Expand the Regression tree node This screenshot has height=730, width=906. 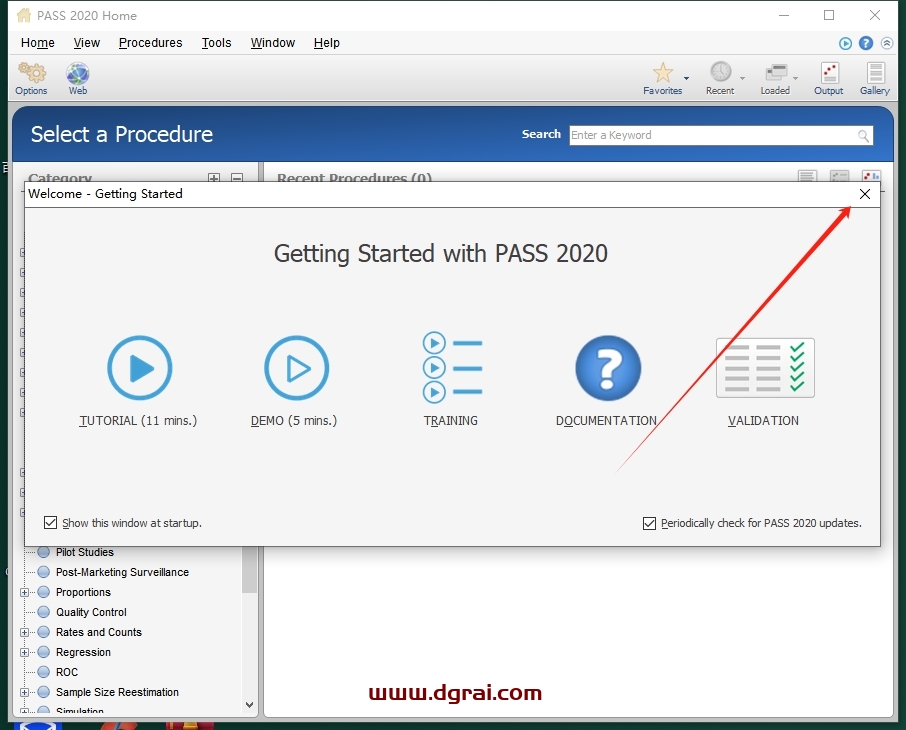(24, 653)
